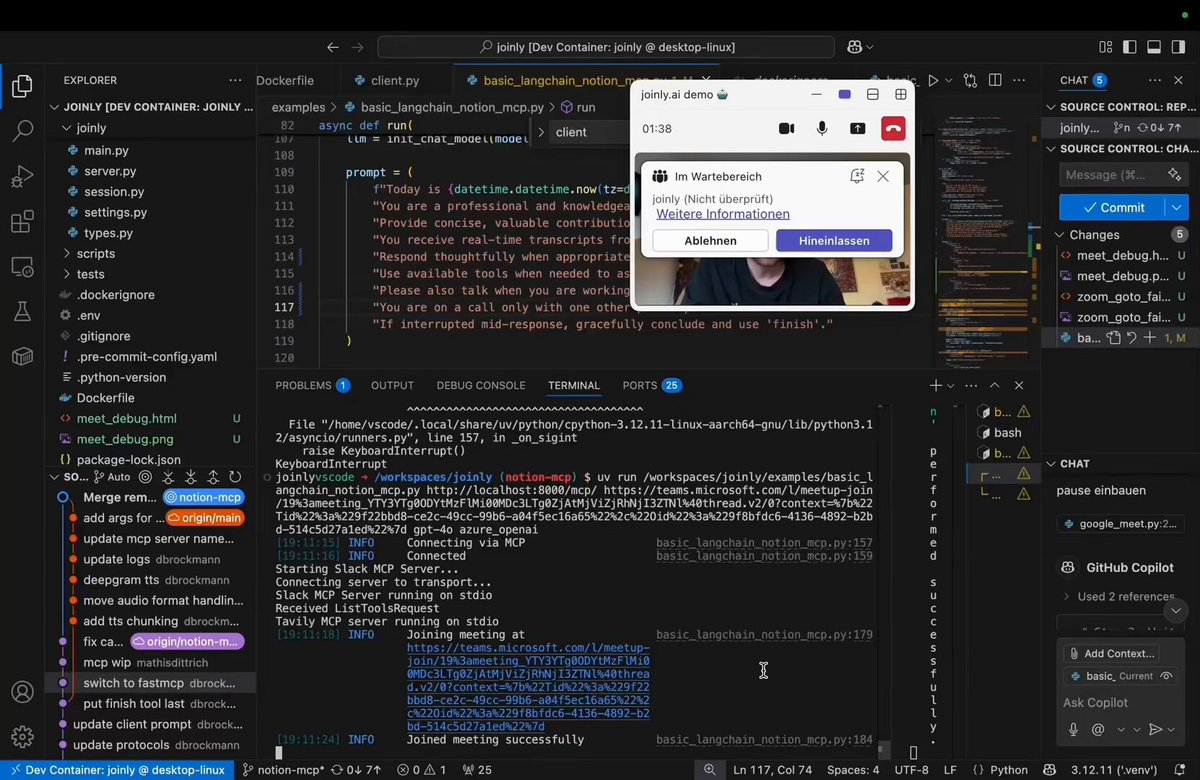Screen dimensions: 1200x780
Task: Click the Run Python File play icon
Action: click(933, 80)
